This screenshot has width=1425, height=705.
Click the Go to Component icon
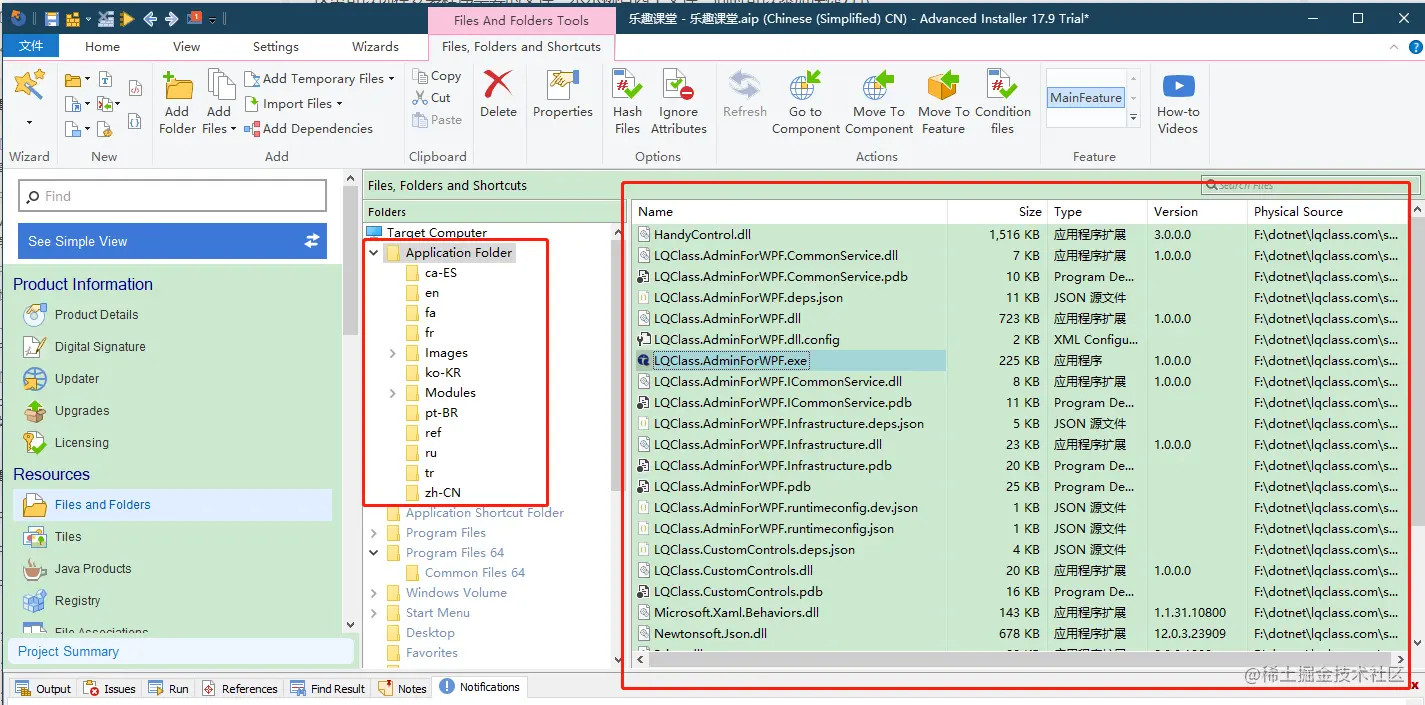click(x=805, y=86)
